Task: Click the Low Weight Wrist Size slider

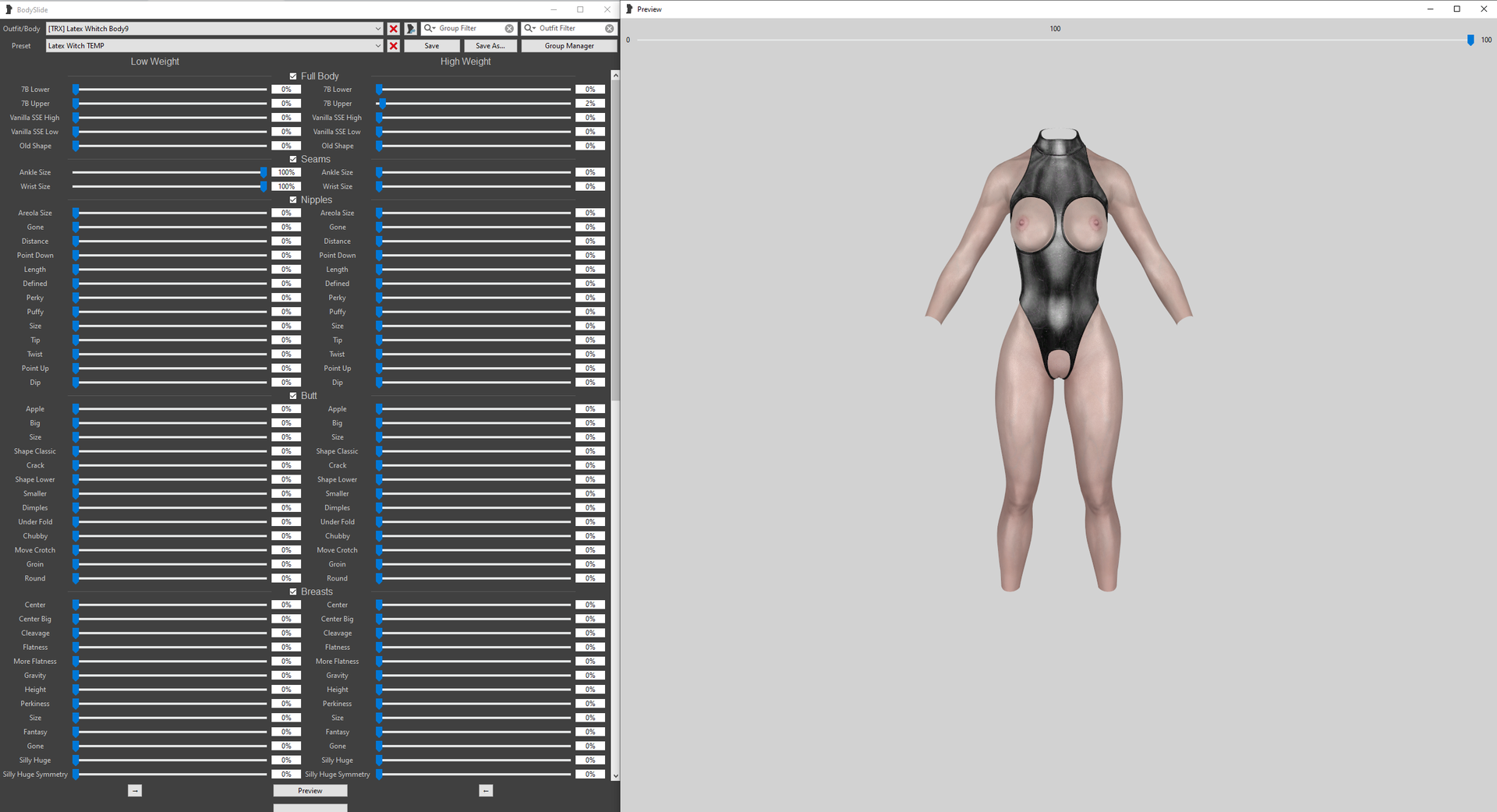Action: pos(170,186)
